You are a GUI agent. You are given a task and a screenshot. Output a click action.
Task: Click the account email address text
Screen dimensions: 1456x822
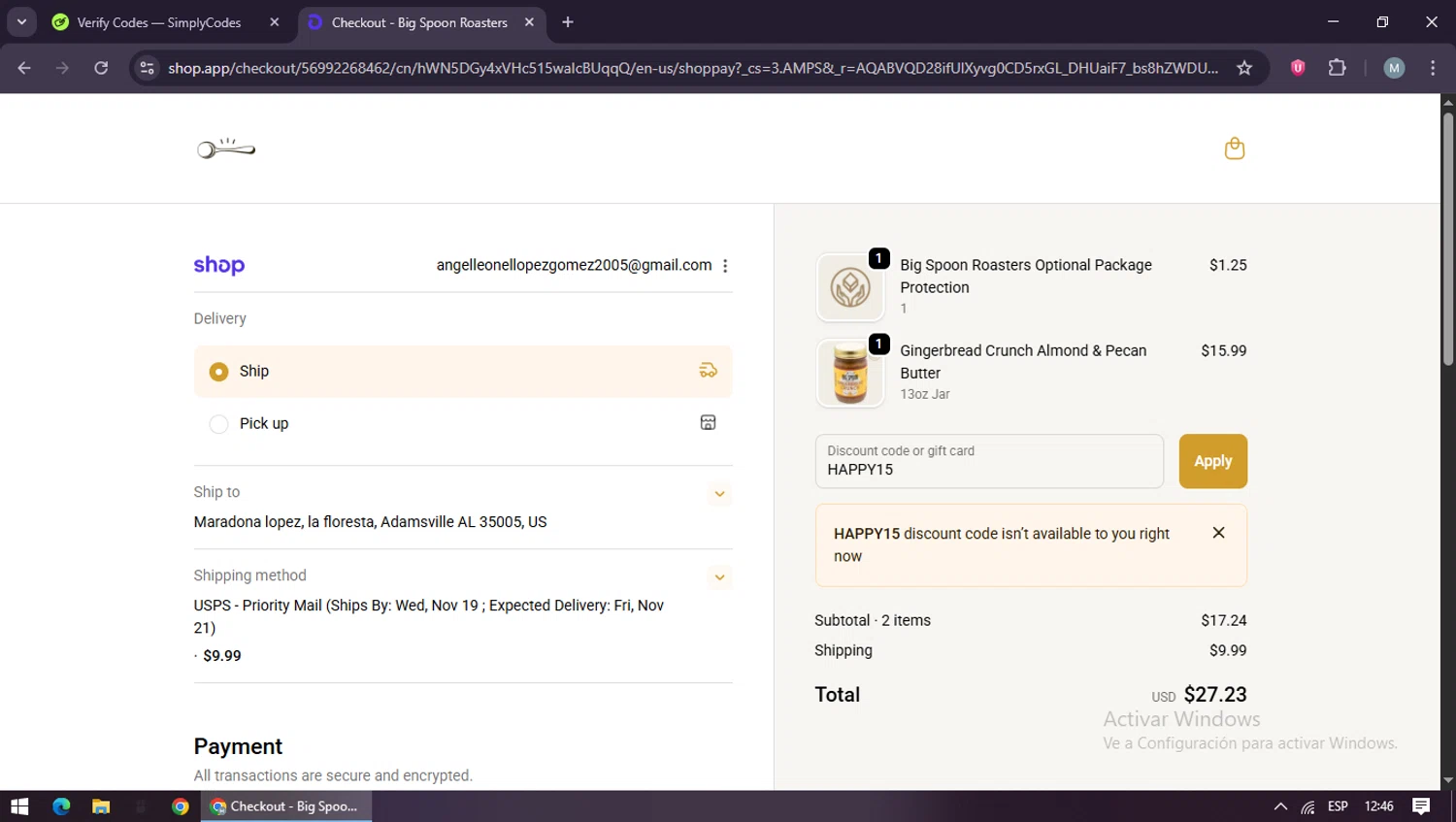[574, 265]
